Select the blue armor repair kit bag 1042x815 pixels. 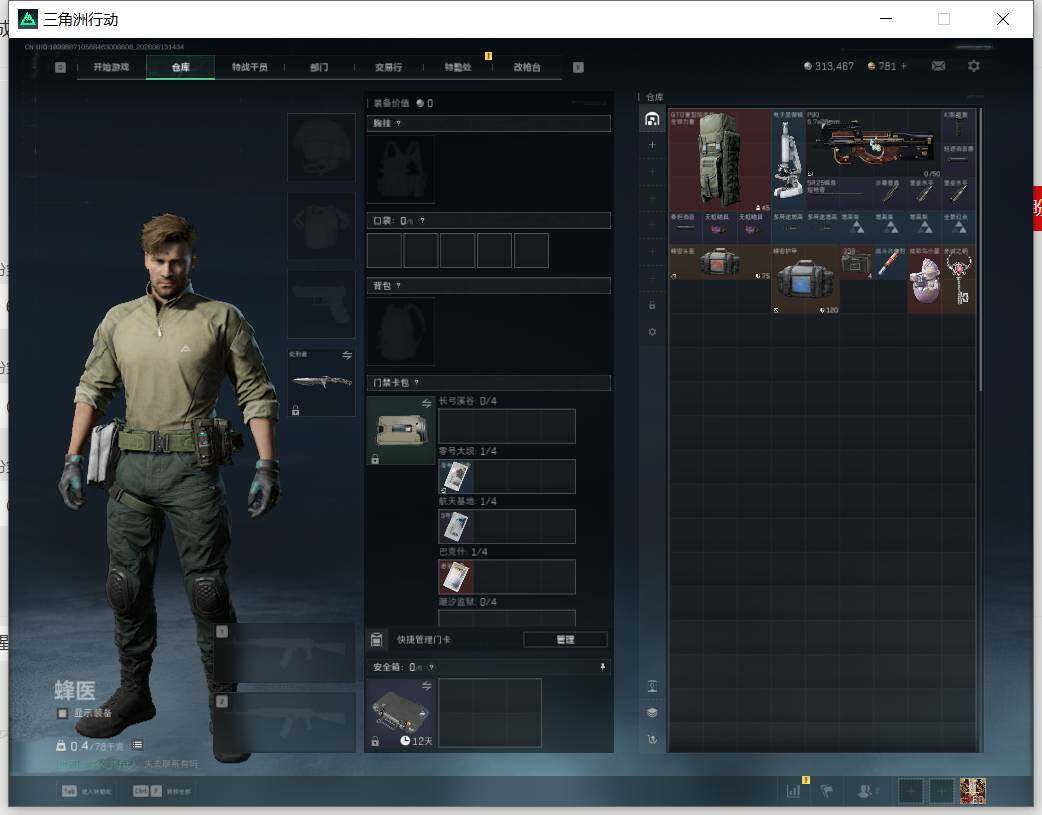[805, 280]
